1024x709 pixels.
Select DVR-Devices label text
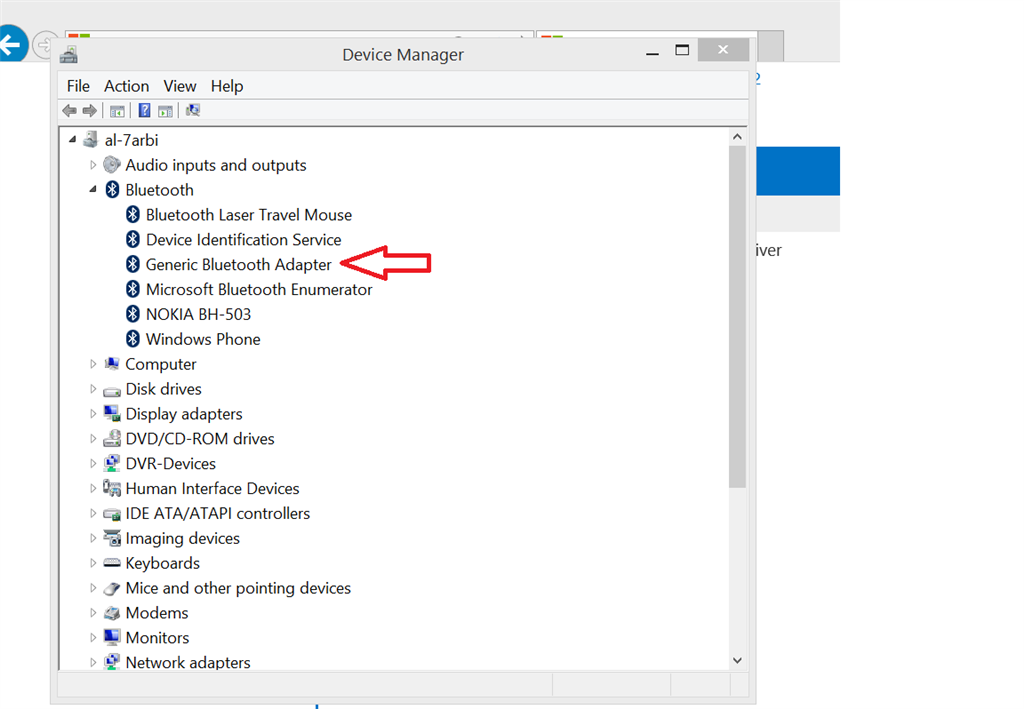tap(170, 464)
